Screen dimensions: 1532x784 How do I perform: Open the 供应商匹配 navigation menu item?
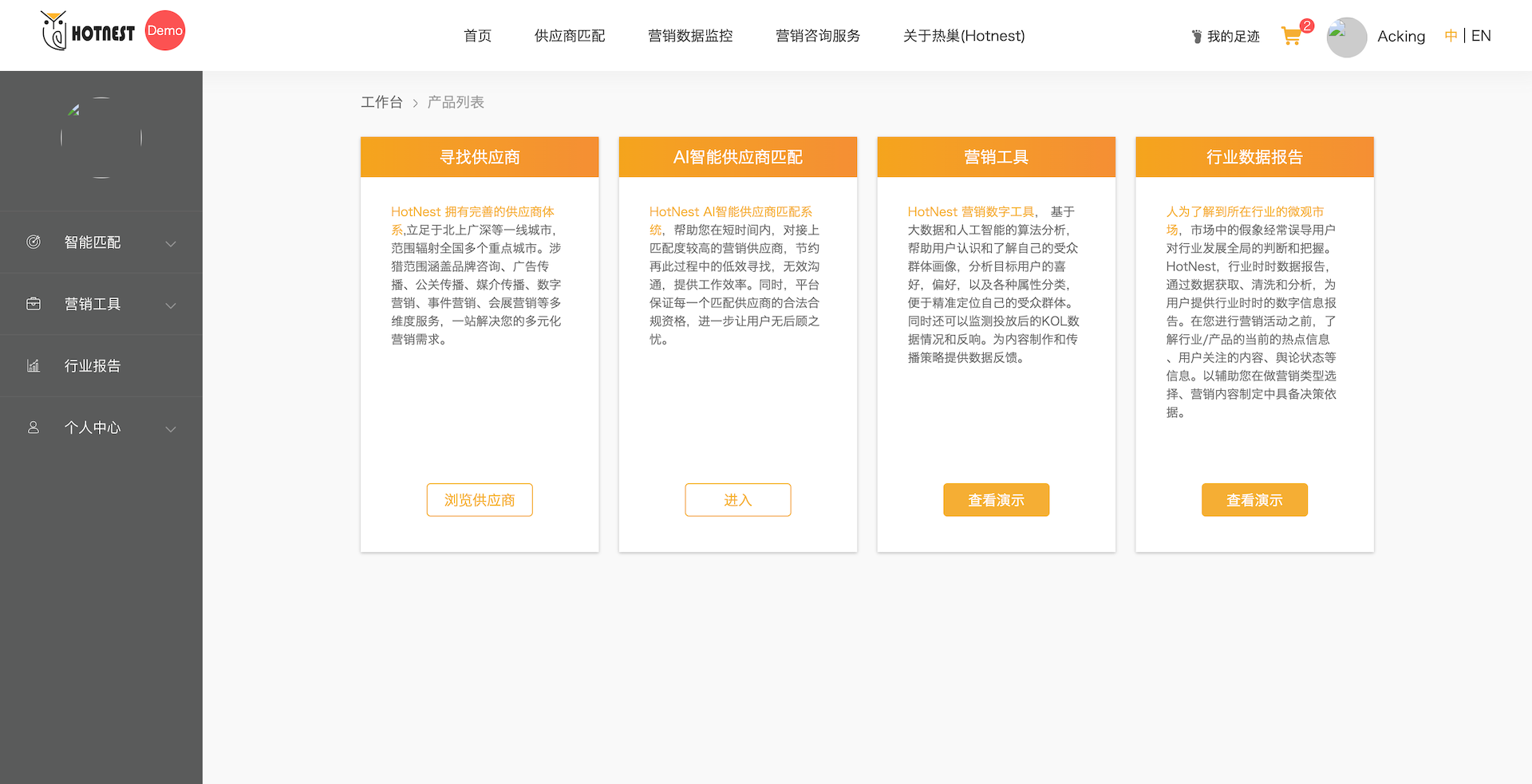click(570, 36)
